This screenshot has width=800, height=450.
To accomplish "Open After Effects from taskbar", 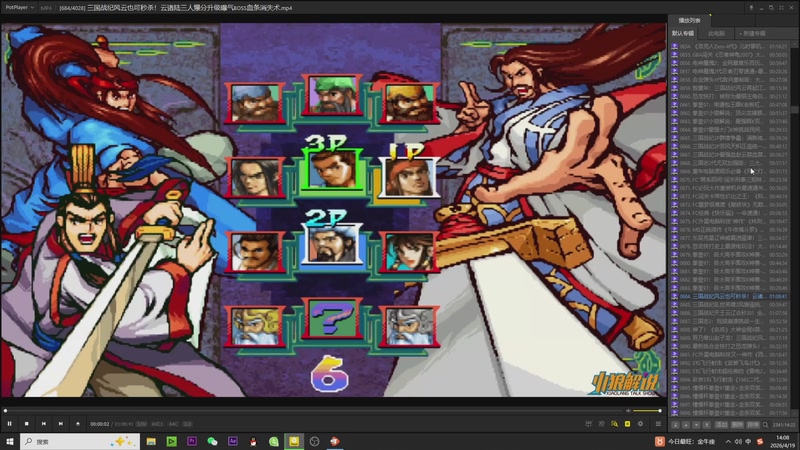I will pyautogui.click(x=233, y=441).
